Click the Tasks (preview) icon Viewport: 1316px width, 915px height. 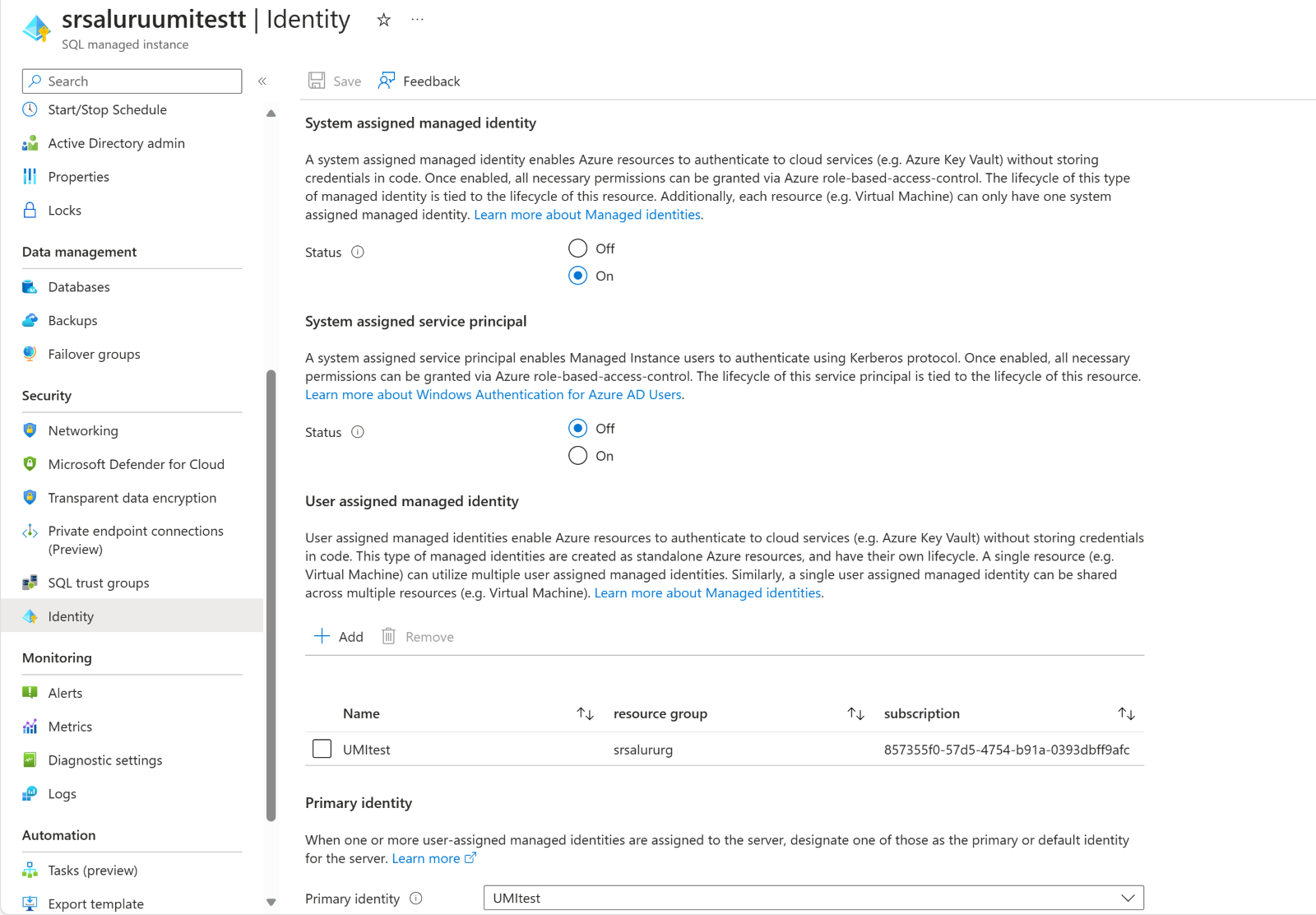click(30, 871)
